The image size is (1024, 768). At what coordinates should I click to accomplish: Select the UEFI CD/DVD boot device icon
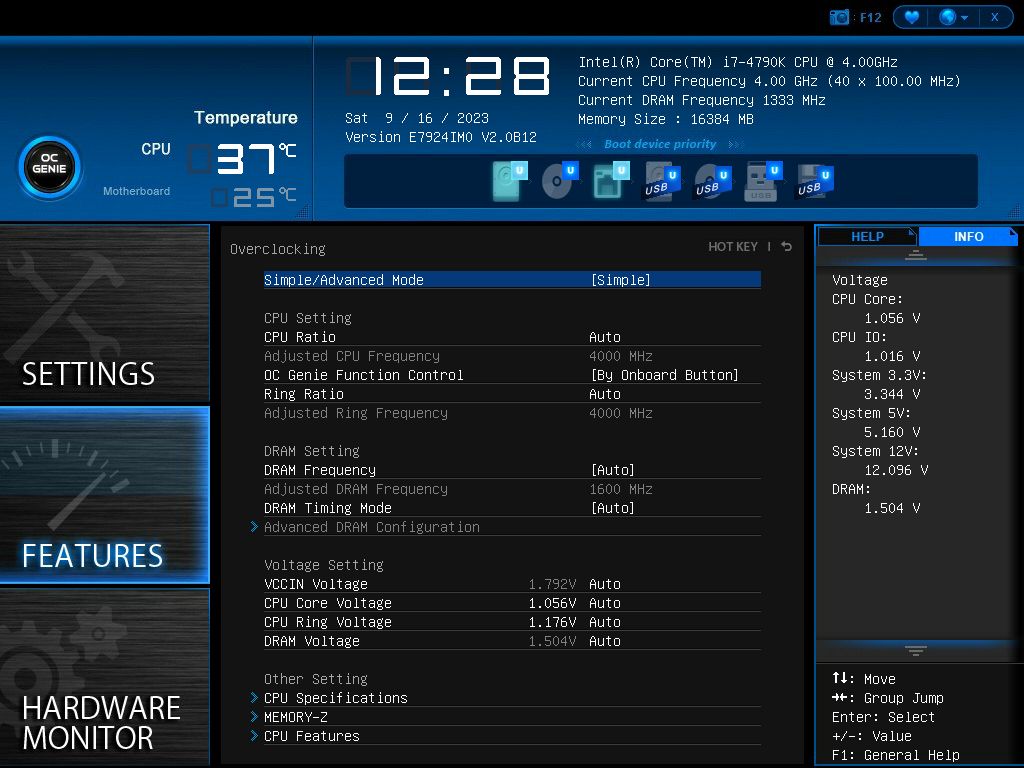click(560, 181)
